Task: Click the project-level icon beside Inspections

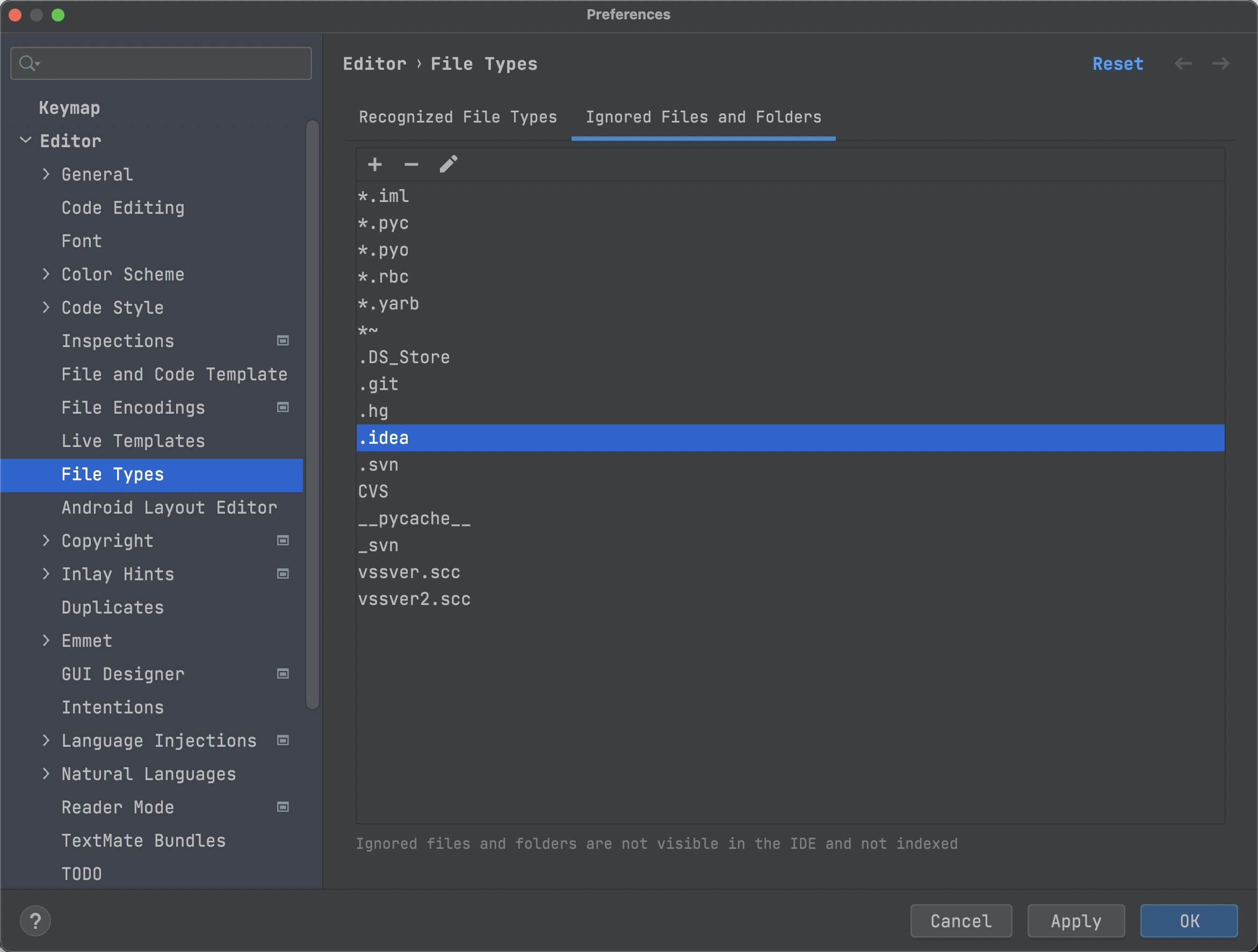Action: click(283, 341)
